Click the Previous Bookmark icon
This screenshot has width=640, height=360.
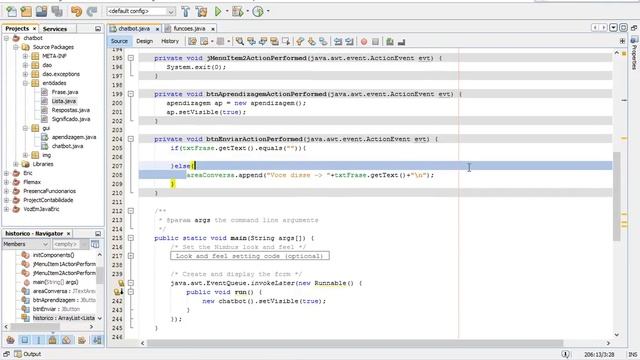click(x=300, y=41)
